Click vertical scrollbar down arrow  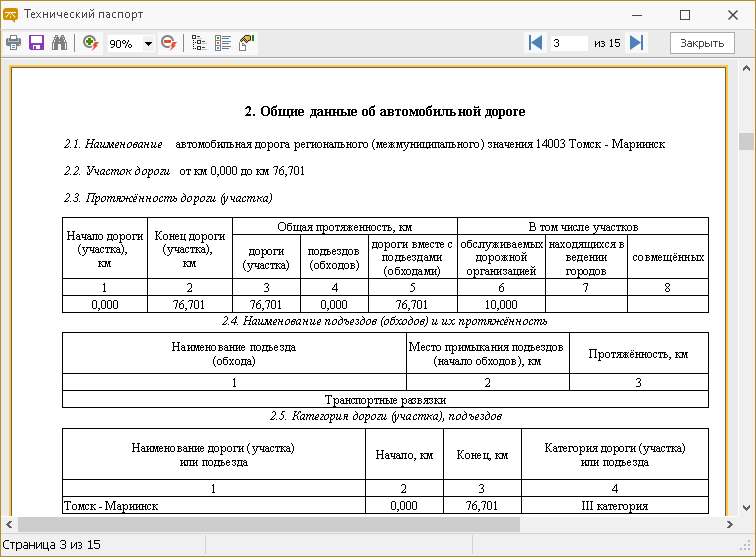(746, 508)
